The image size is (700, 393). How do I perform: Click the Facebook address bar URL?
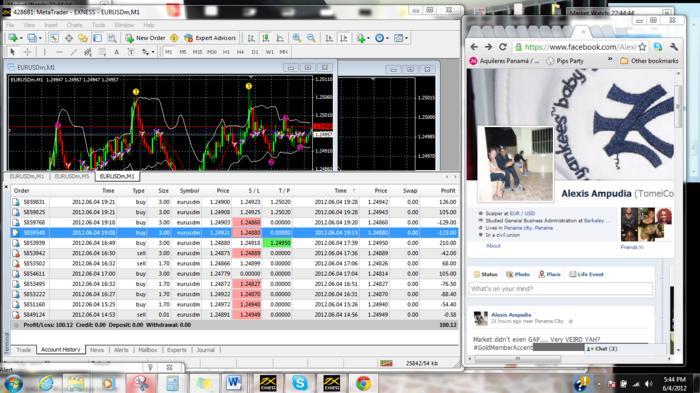(x=580, y=47)
